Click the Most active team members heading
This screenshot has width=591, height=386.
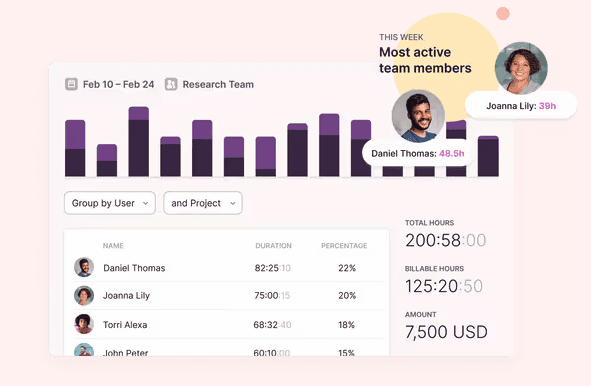(425, 60)
